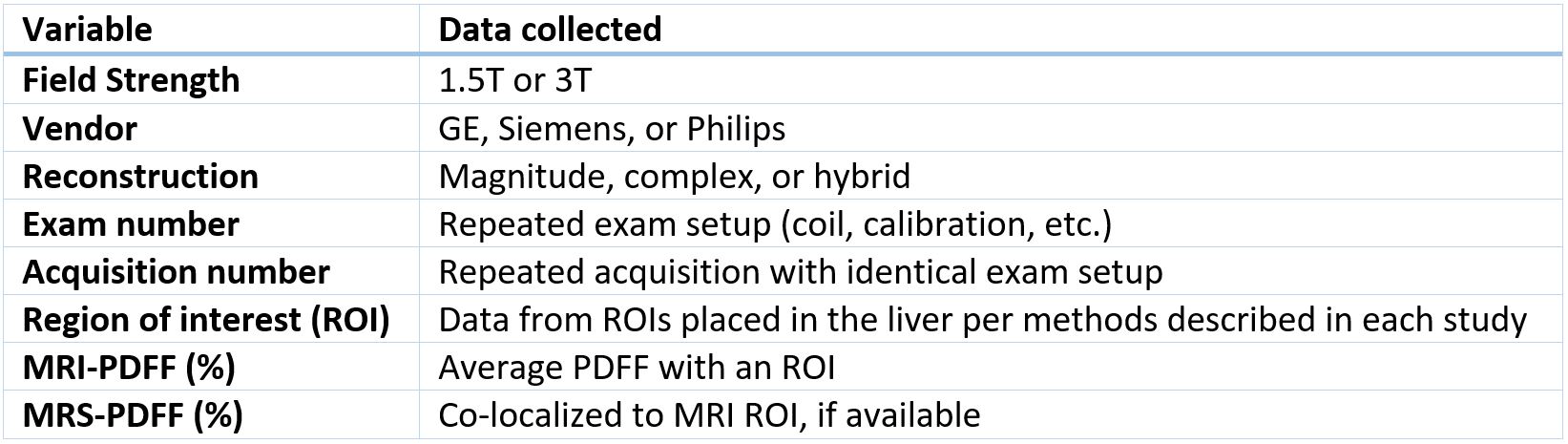
Task: Select the "Repeated exam setup" description cell
Action: pos(775,224)
